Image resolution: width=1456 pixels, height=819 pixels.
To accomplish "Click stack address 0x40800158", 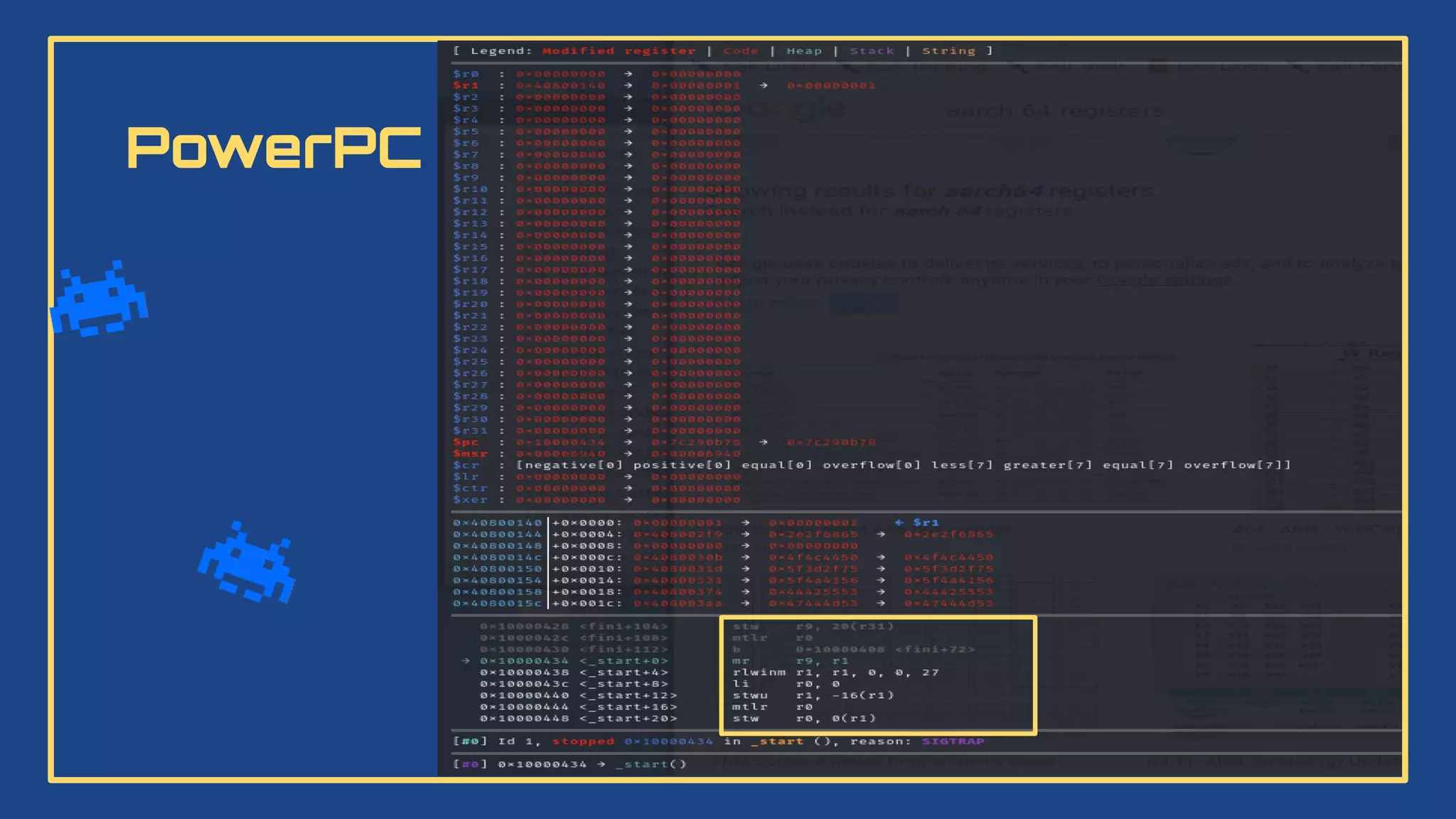I will [497, 591].
